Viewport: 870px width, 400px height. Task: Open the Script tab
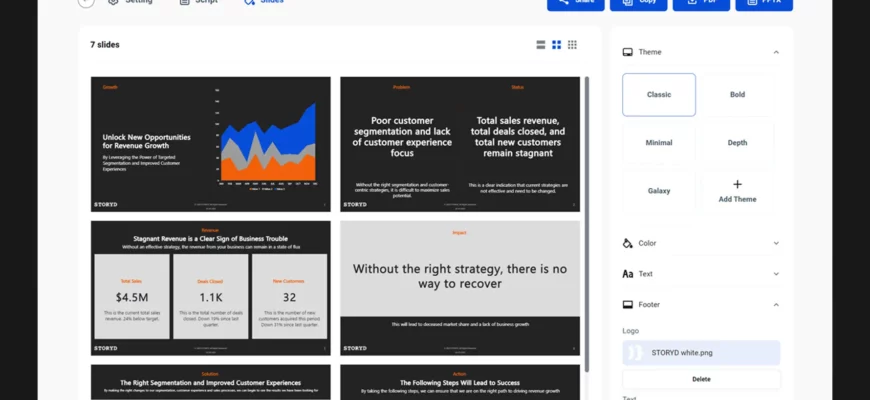(x=199, y=2)
